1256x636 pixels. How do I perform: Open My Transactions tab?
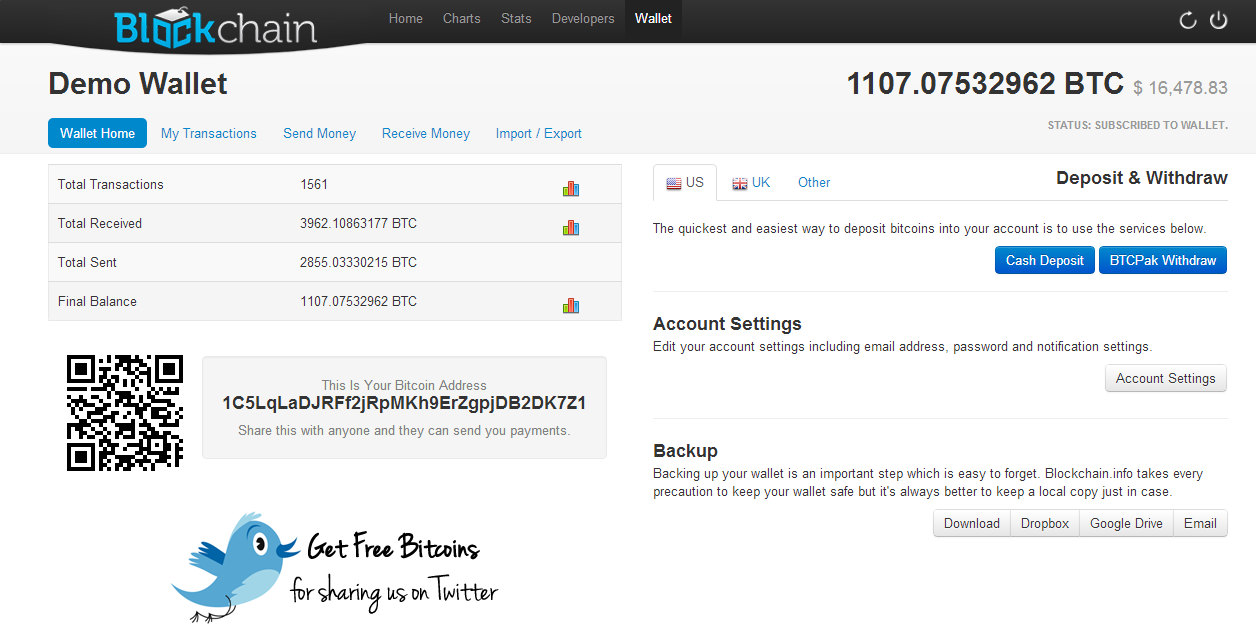click(209, 134)
